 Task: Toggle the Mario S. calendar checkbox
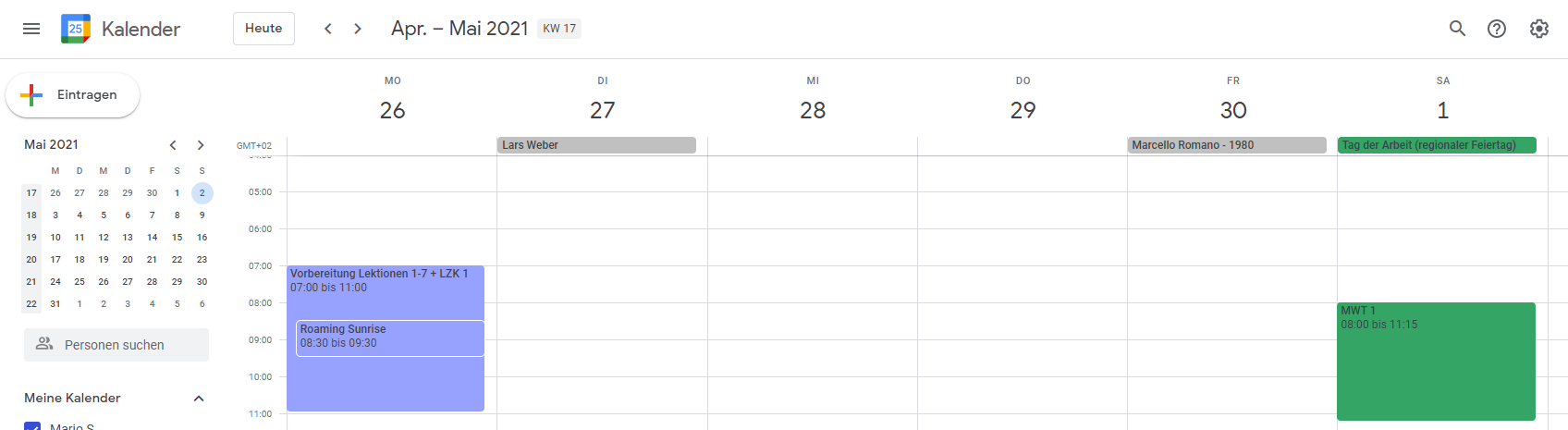pos(32,426)
